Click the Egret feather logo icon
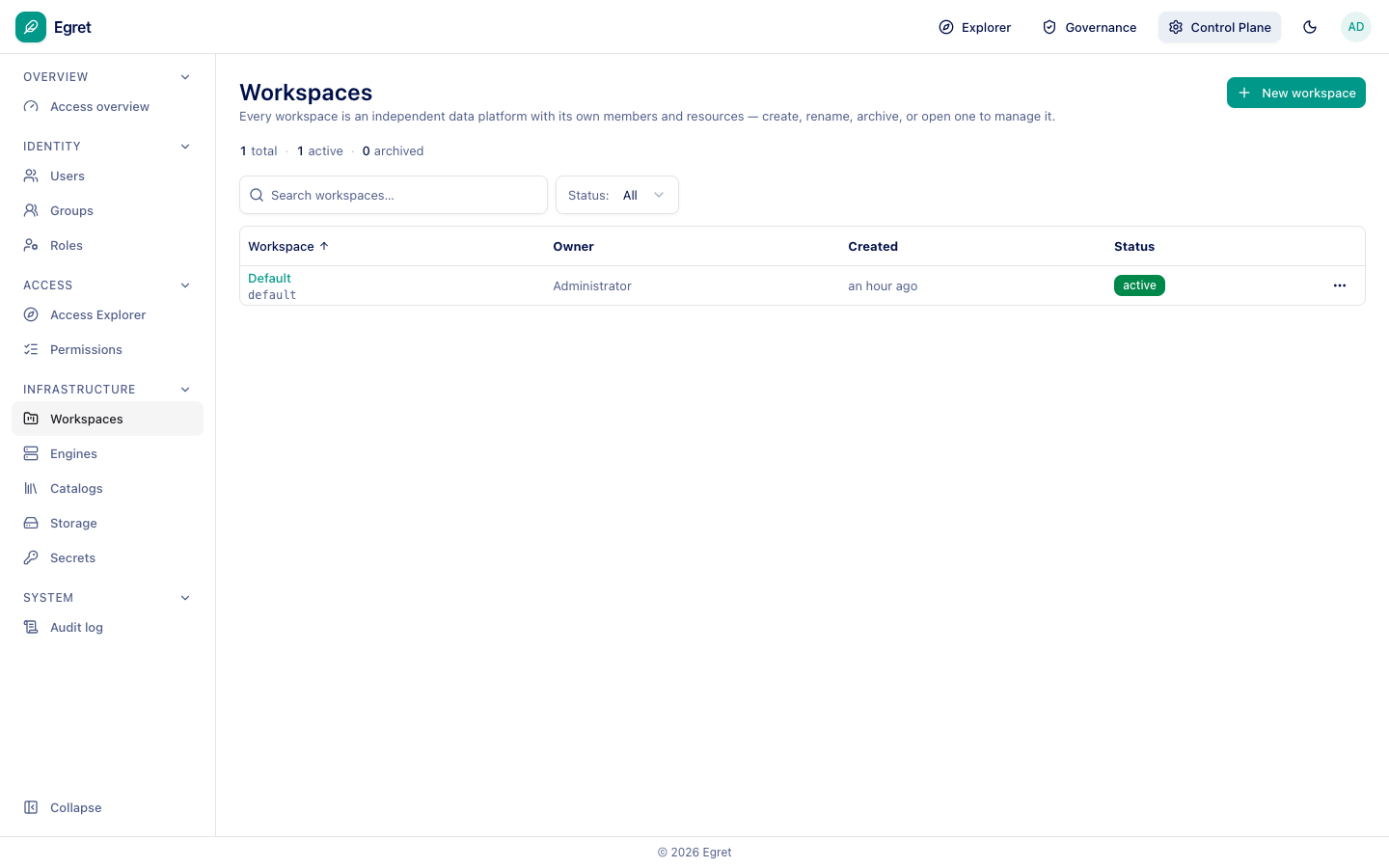Screen dimensions: 1389x868 pyautogui.click(x=31, y=27)
